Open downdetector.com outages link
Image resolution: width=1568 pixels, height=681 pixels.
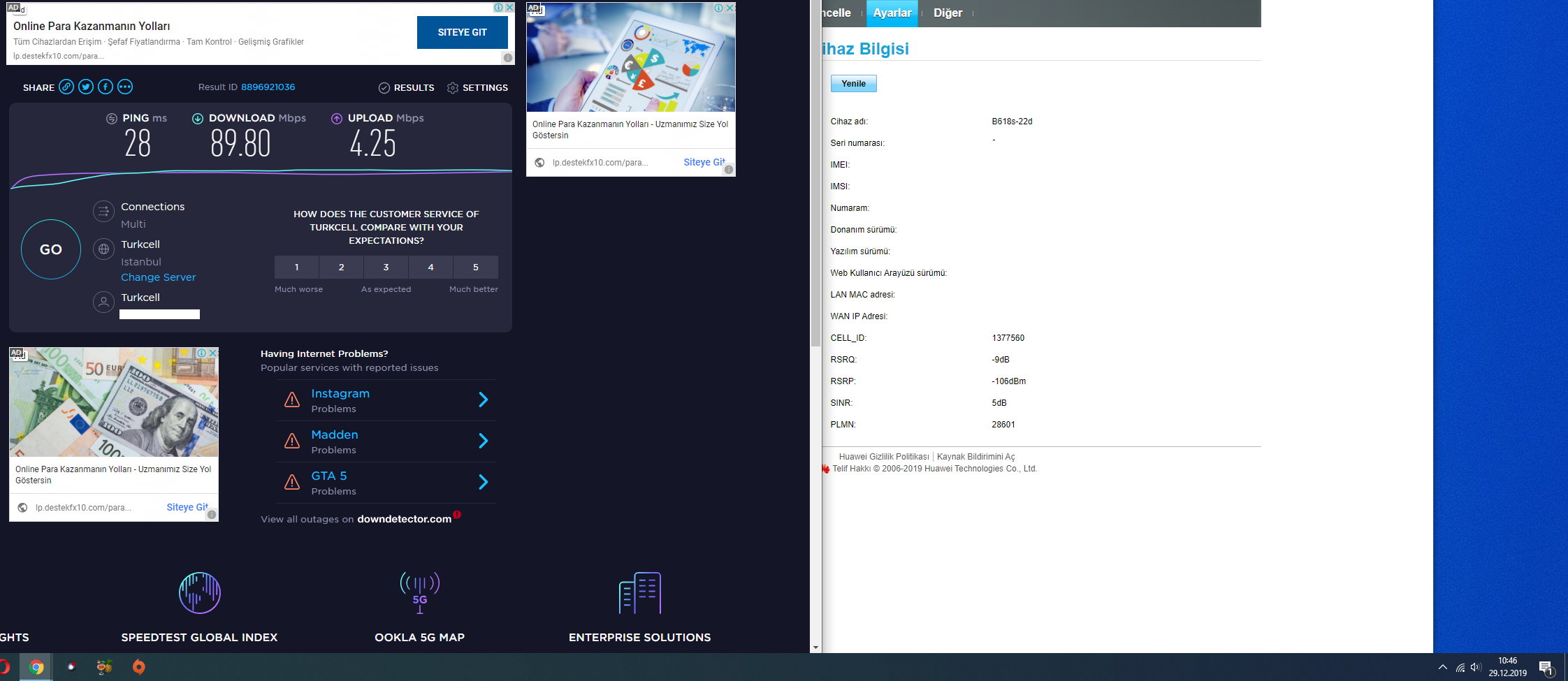click(x=405, y=519)
